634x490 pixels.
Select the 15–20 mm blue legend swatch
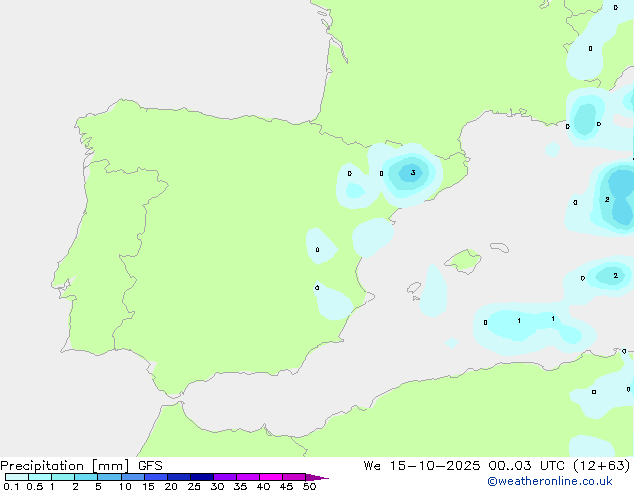(156, 477)
